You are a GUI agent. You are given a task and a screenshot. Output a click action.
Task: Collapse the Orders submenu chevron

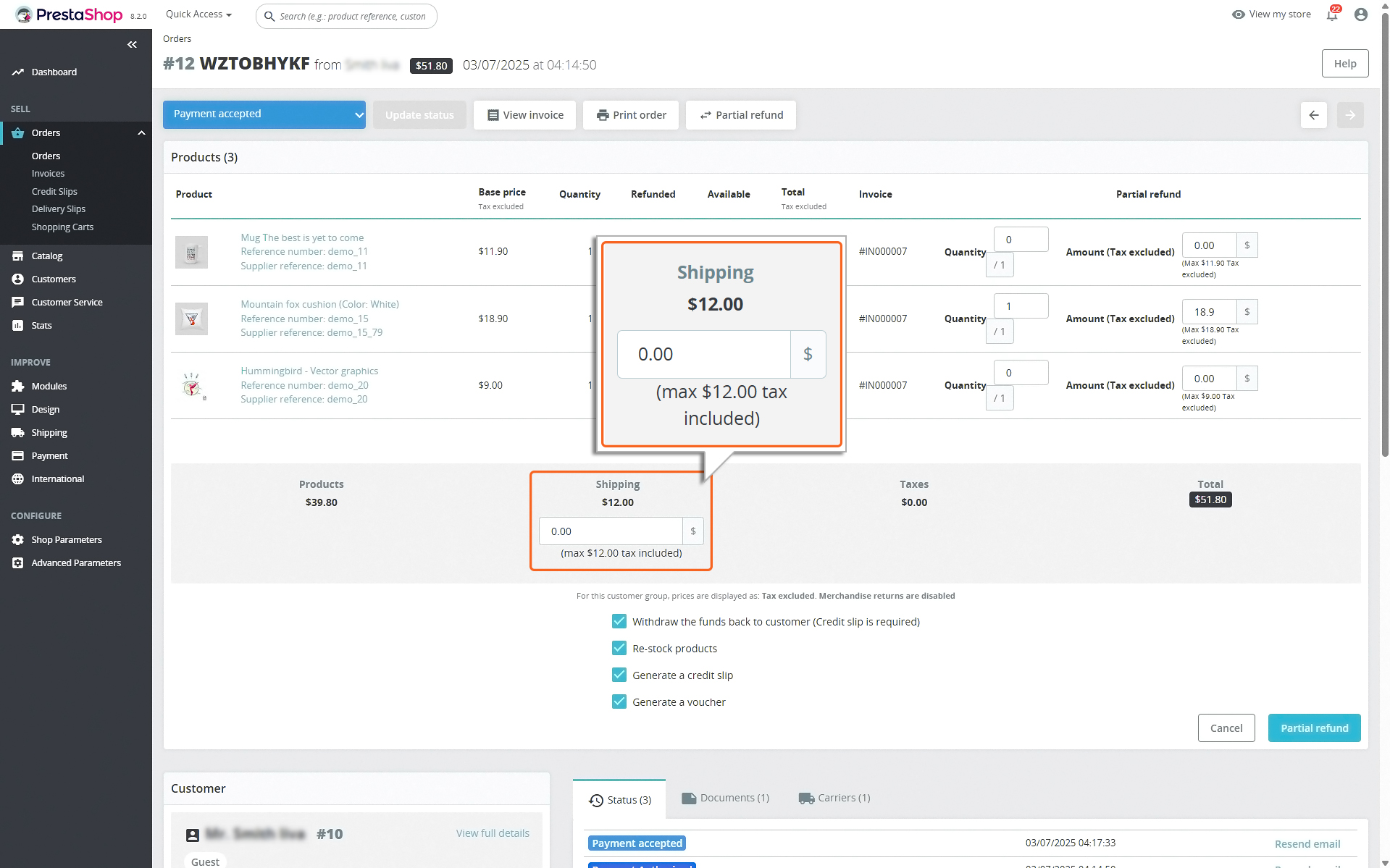[141, 133]
